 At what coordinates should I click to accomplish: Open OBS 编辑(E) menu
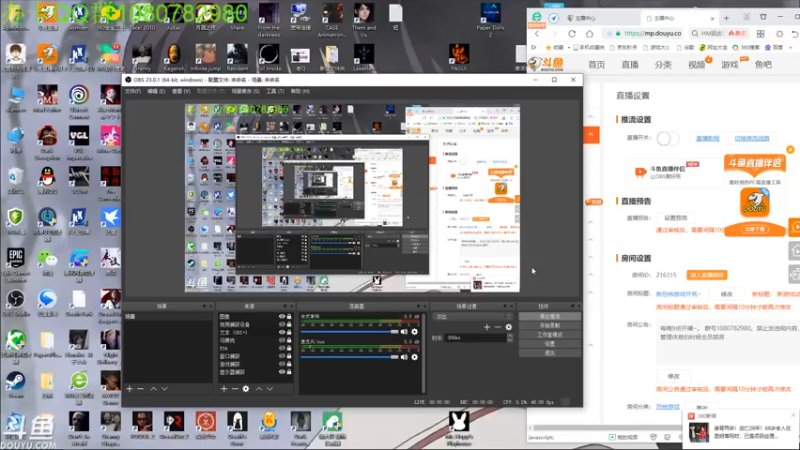156,91
